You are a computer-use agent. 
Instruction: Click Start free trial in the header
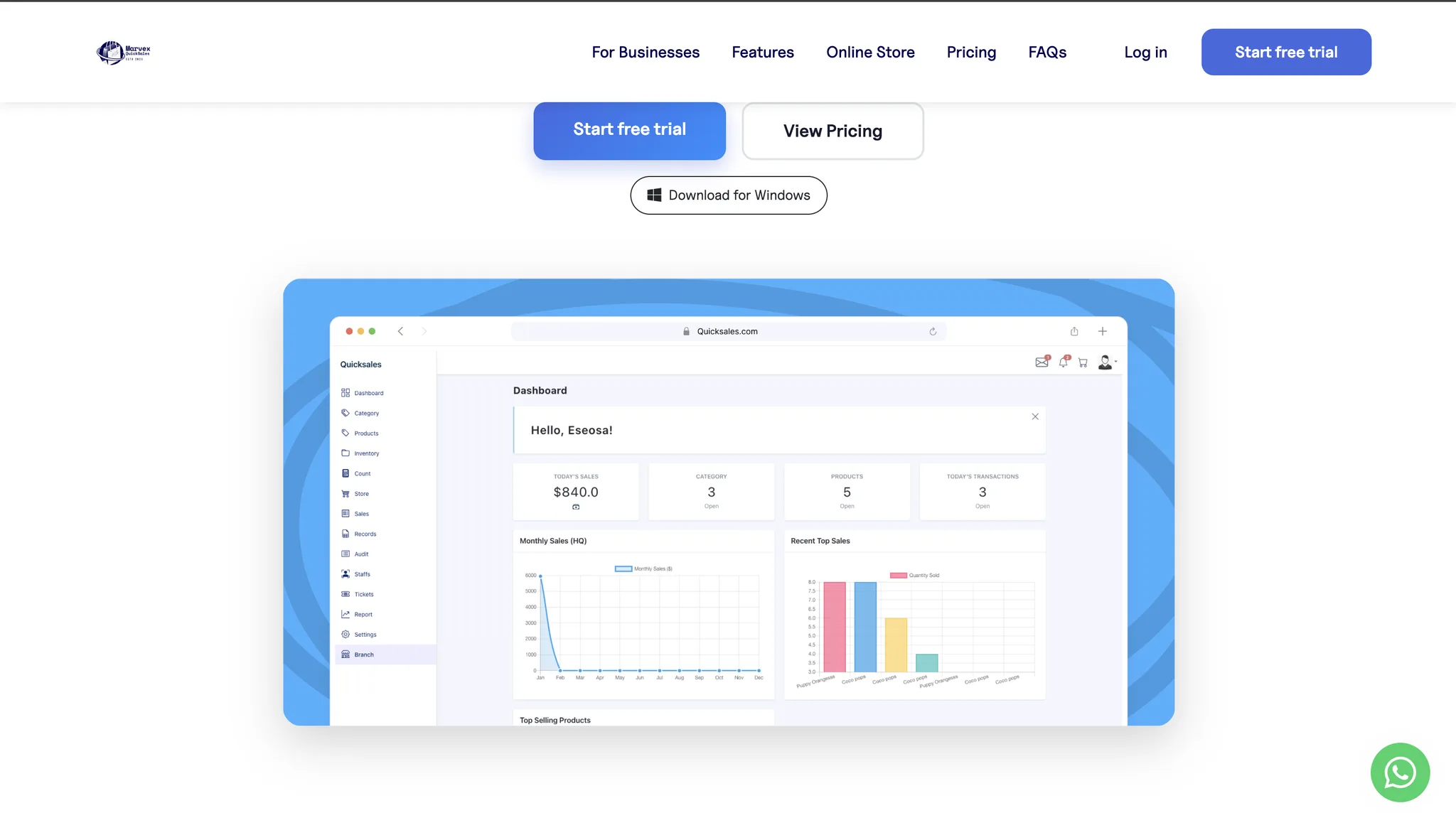pos(1286,52)
